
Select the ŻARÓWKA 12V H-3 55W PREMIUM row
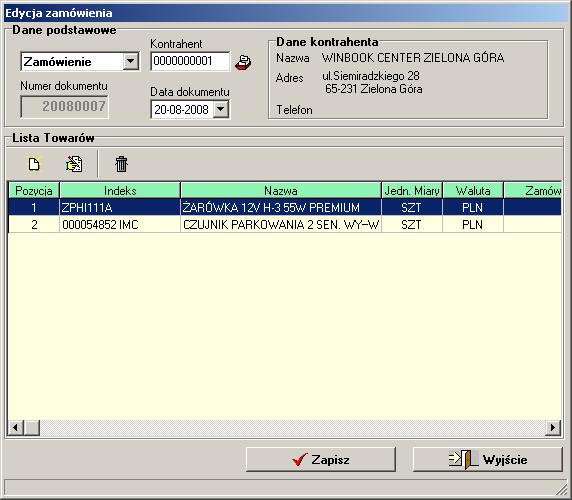click(x=285, y=207)
